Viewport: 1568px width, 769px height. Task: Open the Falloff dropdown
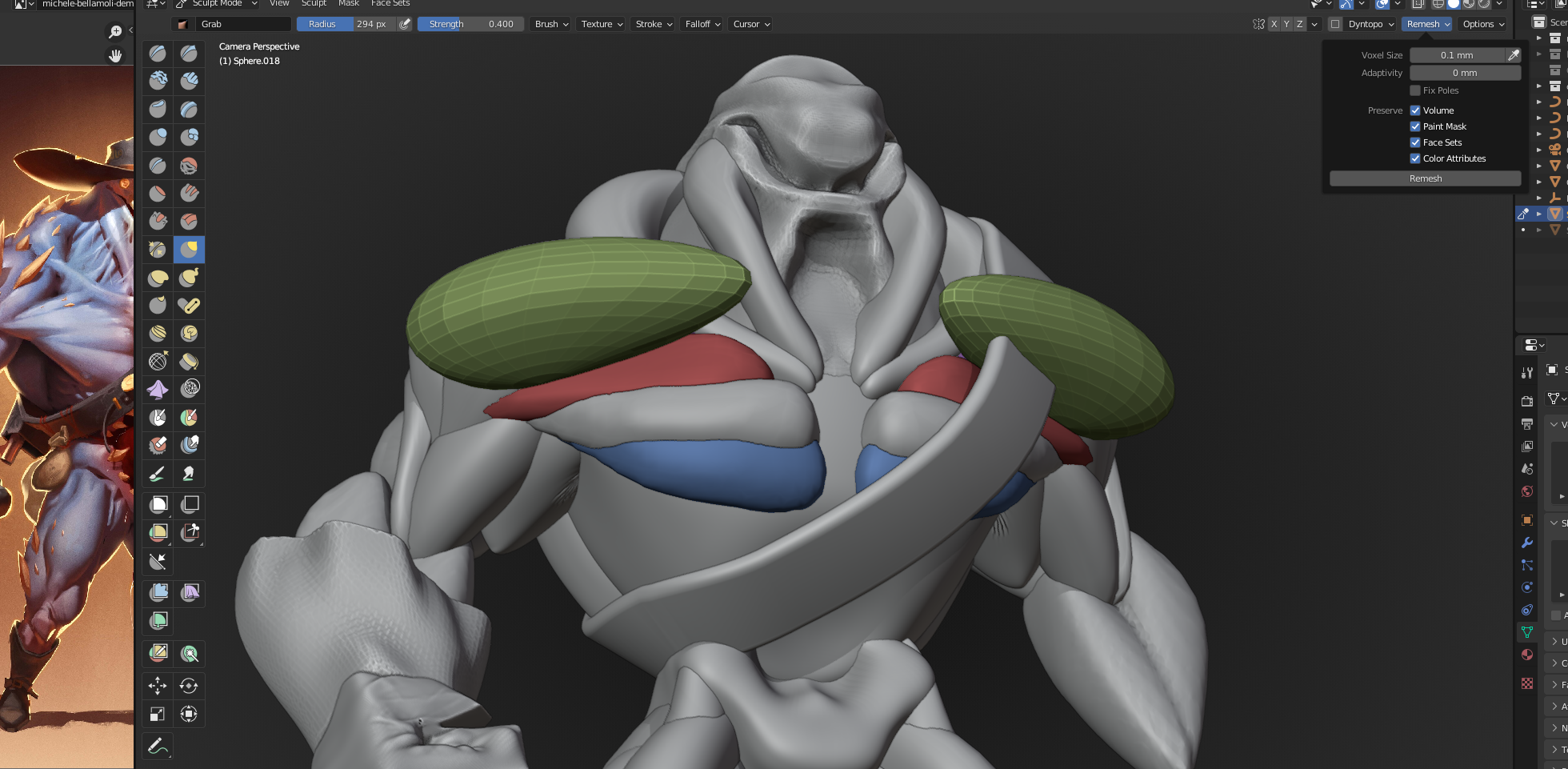click(x=702, y=24)
